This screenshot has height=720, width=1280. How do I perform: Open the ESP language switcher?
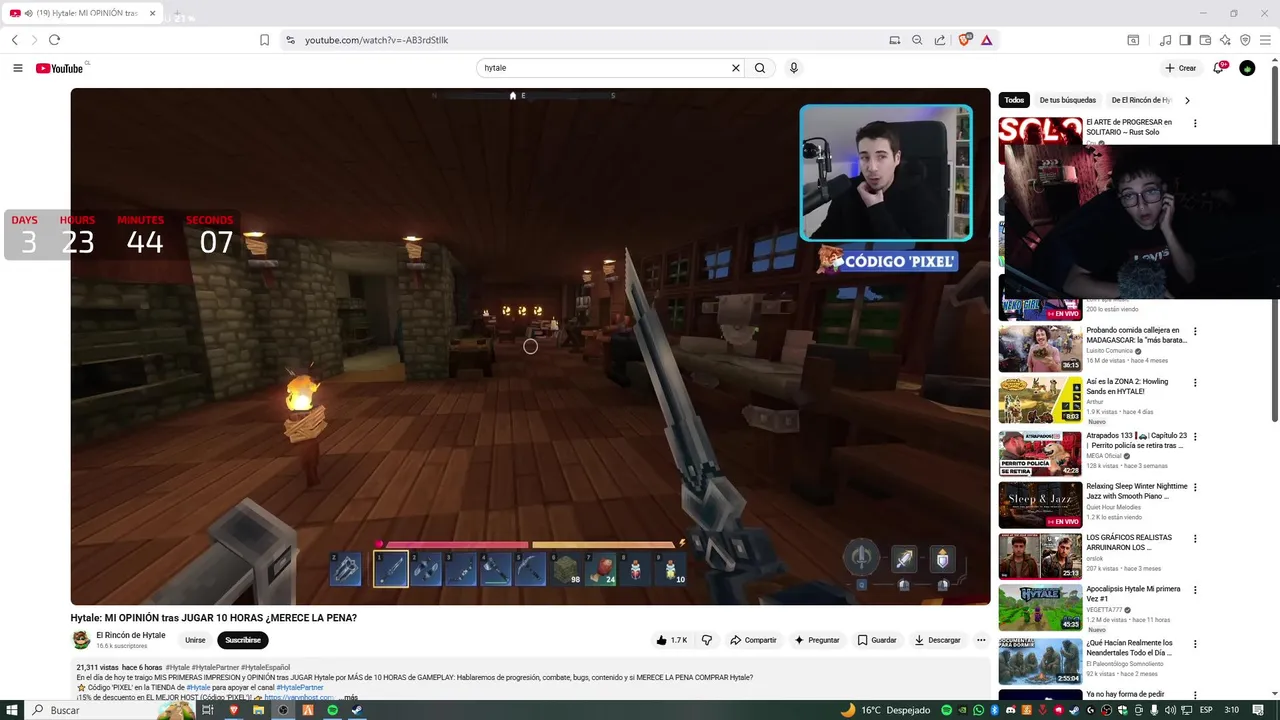click(x=1206, y=710)
